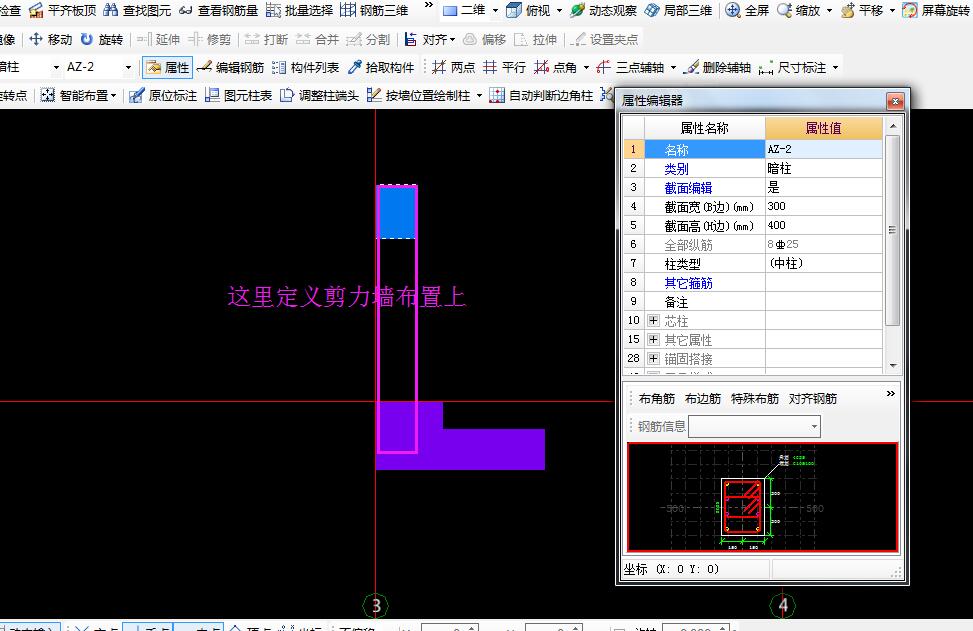Image resolution: width=973 pixels, height=631 pixels.
Task: Select 缩放 zoom tool
Action: 799,10
